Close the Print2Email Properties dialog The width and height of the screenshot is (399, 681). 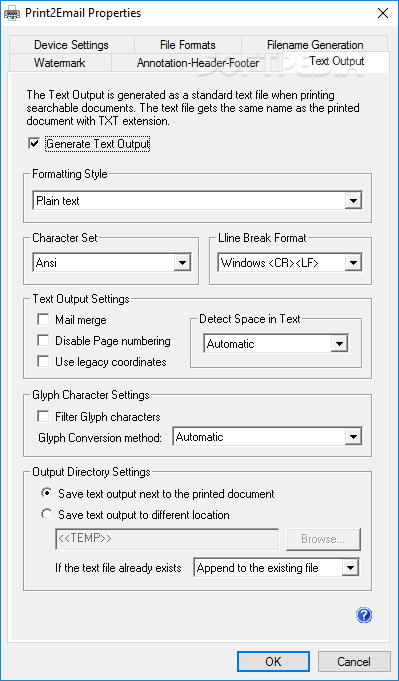click(383, 13)
